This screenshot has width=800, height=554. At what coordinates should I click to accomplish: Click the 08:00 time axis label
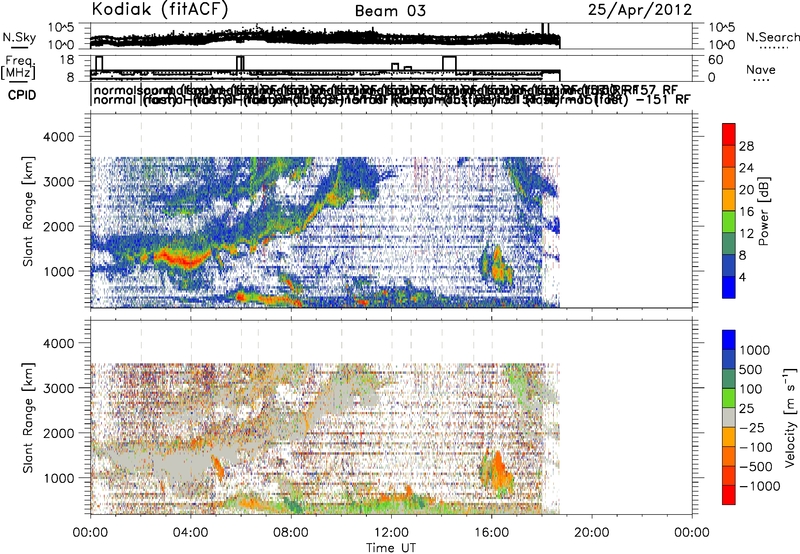click(x=291, y=533)
